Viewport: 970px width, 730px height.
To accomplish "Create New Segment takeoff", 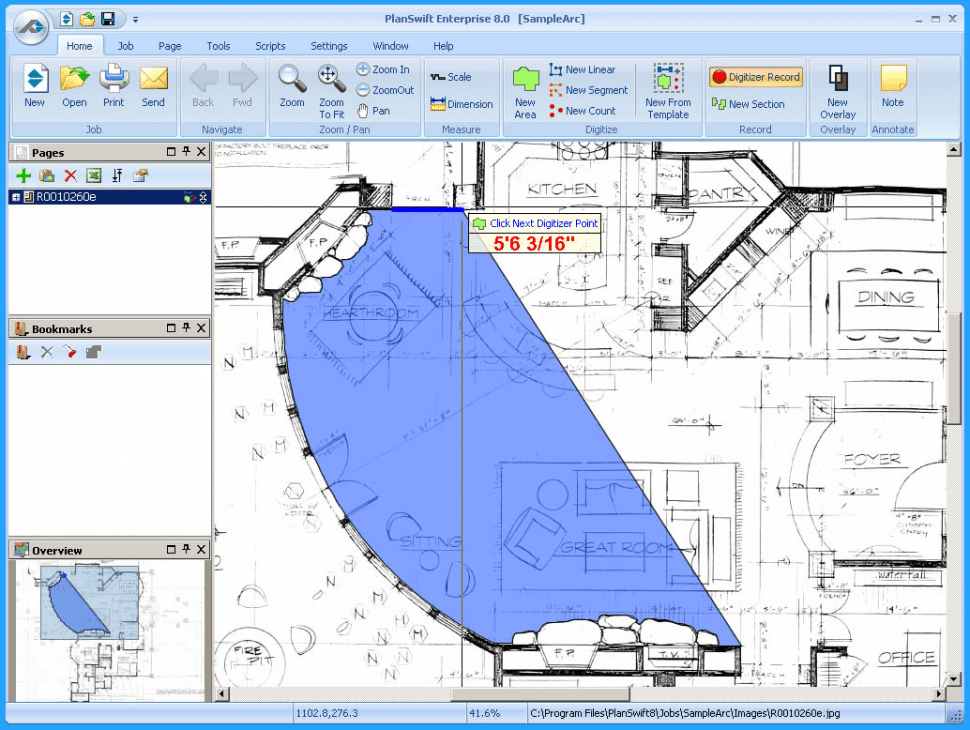I will coord(588,90).
